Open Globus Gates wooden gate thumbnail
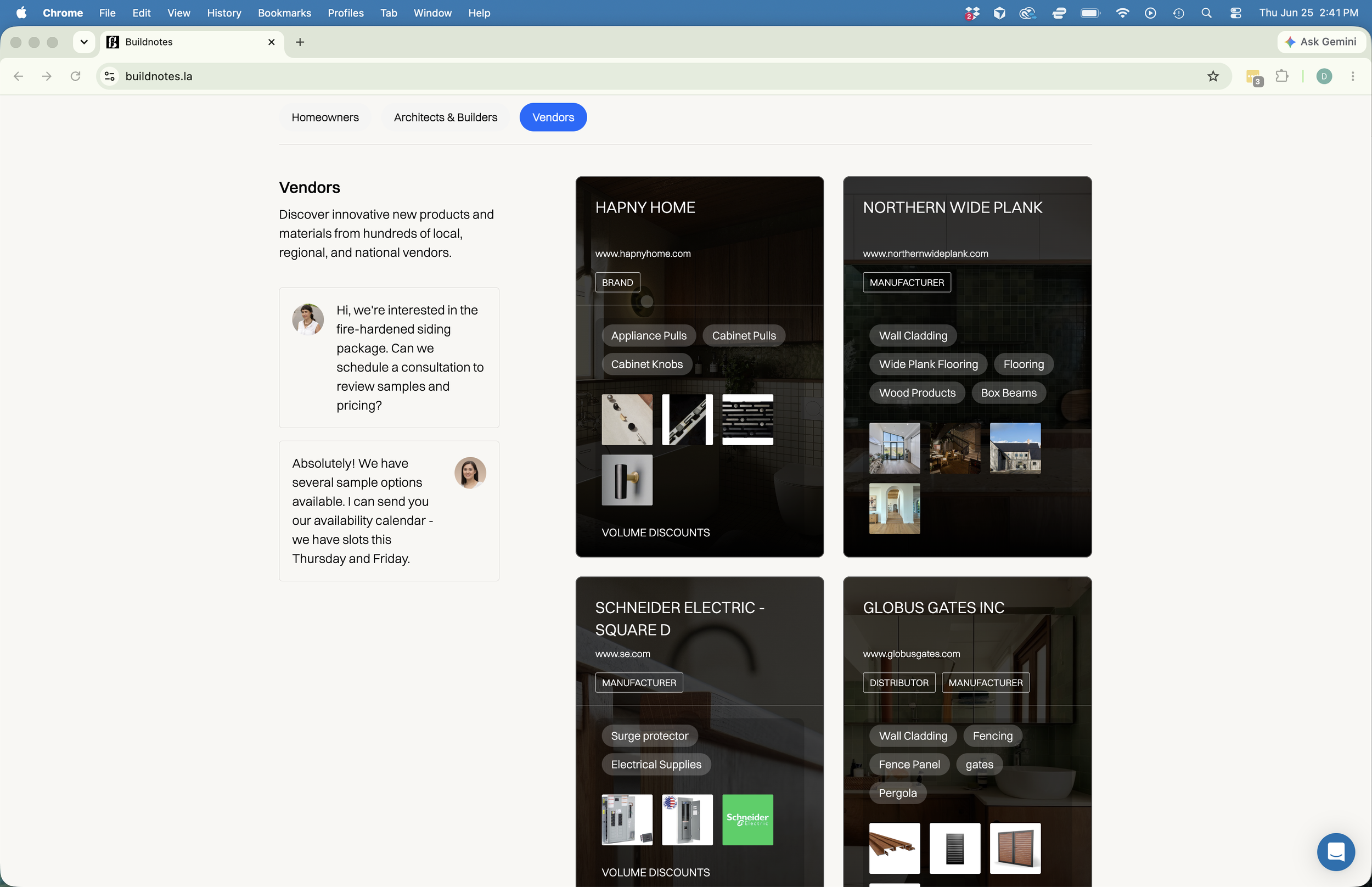 pyautogui.click(x=1015, y=849)
